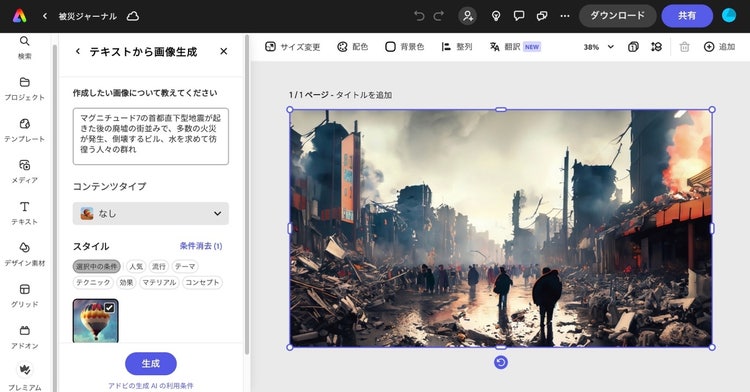Open 翻訳 translate tool
Image resolution: width=750 pixels, height=392 pixels.
(x=515, y=47)
